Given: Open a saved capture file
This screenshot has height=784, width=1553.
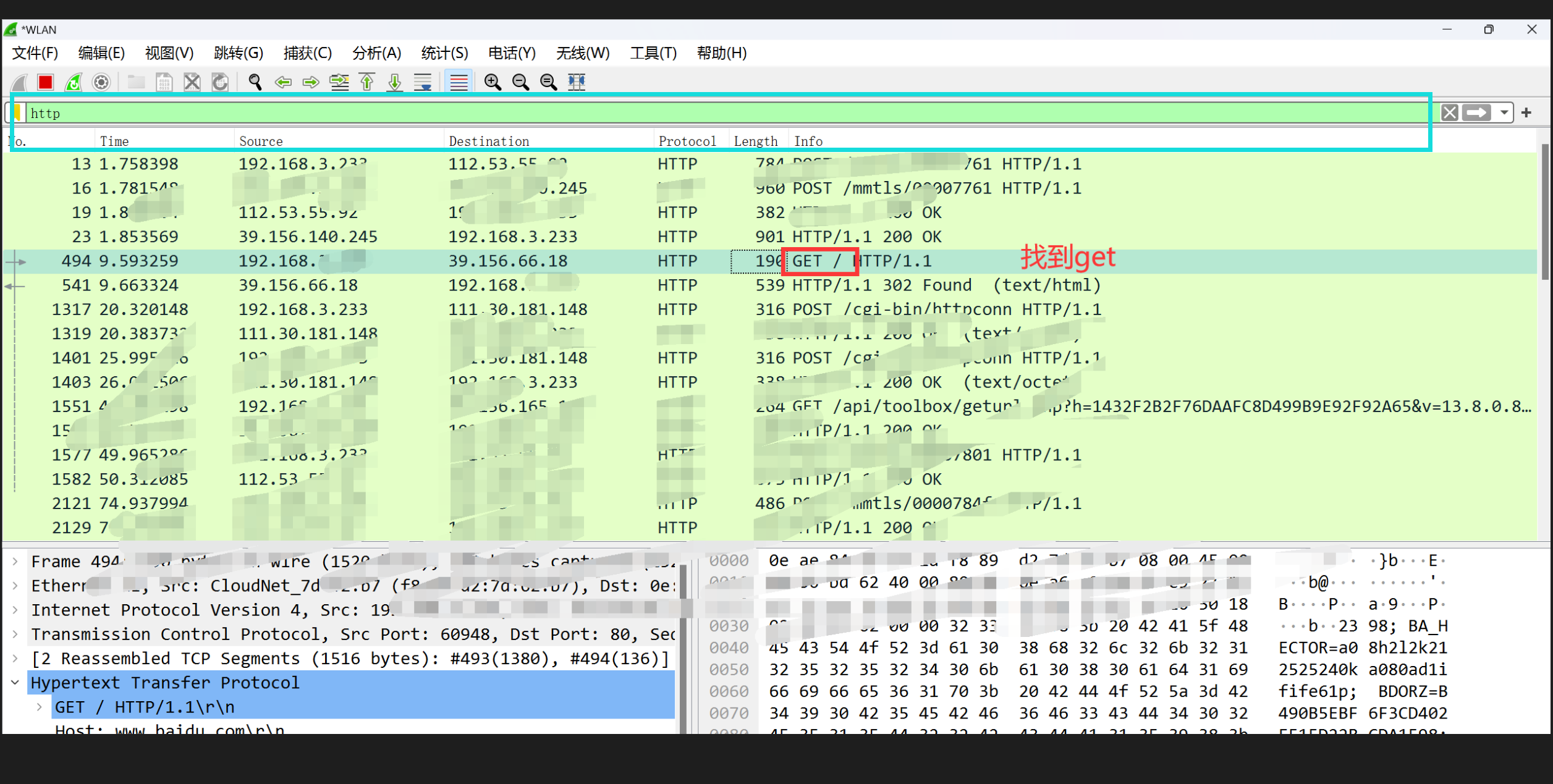Looking at the screenshot, I should pos(136,82).
